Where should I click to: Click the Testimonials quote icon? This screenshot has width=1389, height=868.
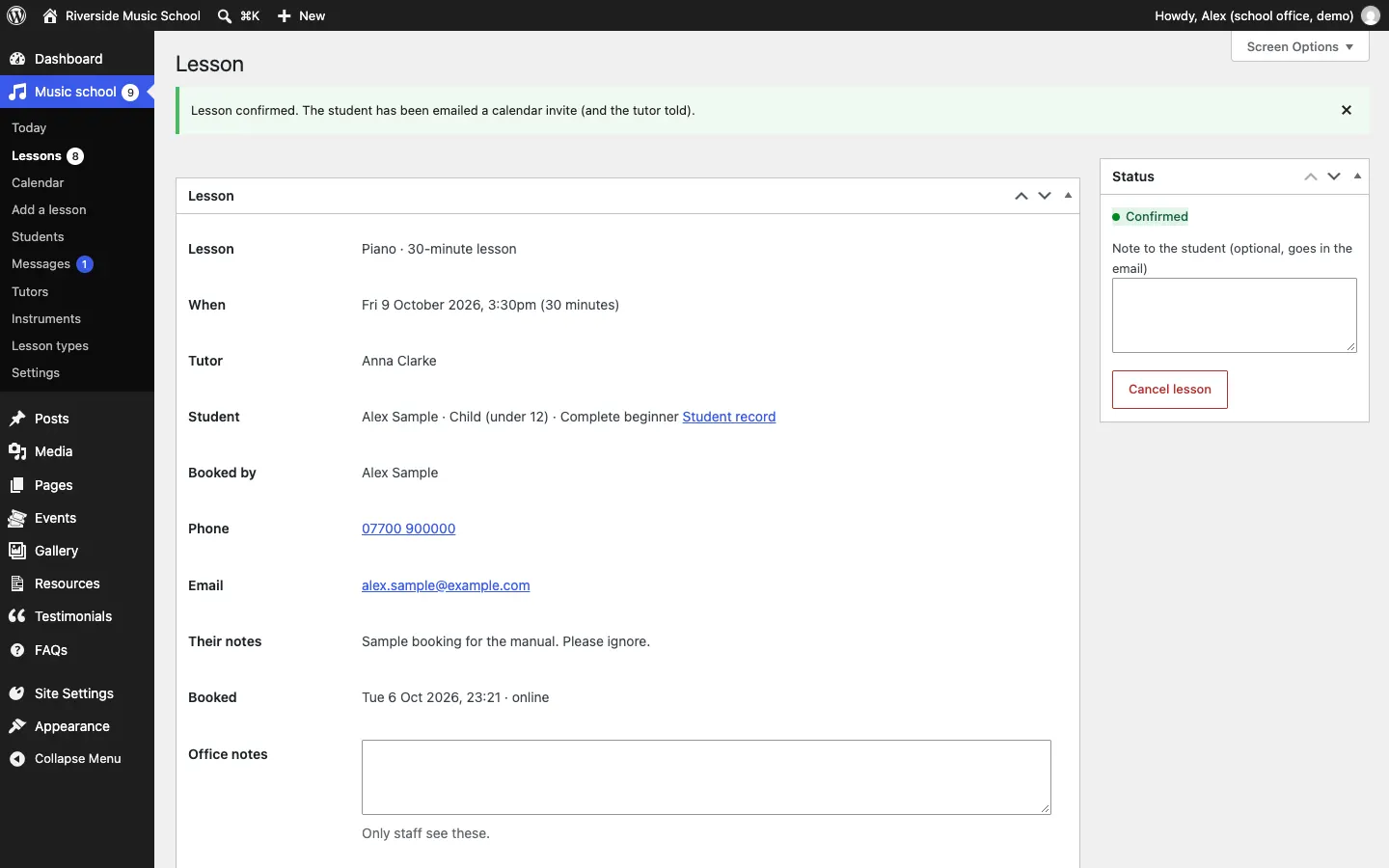pos(17,616)
